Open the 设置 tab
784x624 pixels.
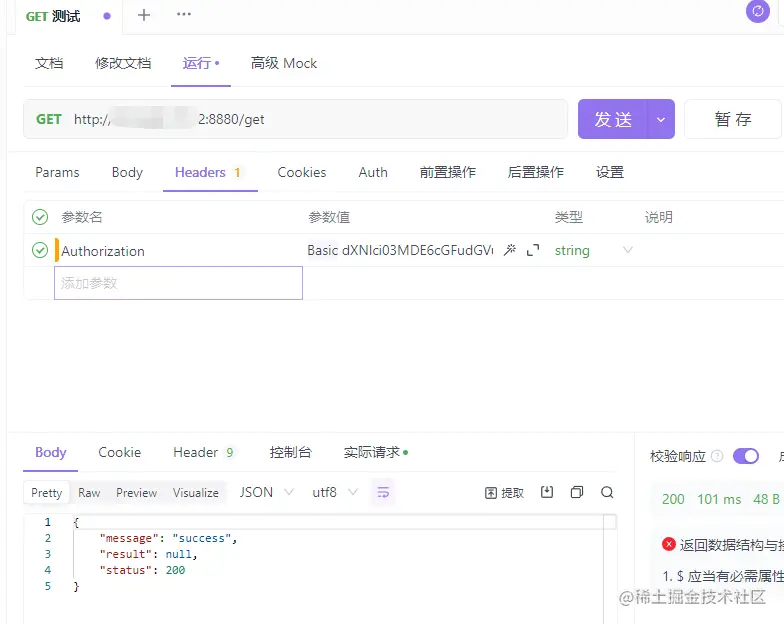610,172
